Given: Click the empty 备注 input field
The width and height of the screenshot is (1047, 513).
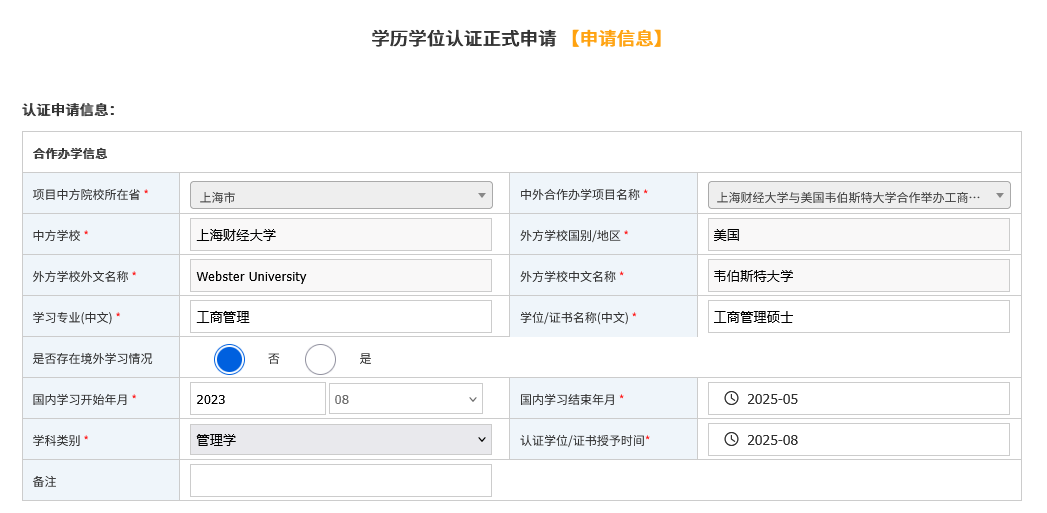Looking at the screenshot, I should pos(341,481).
